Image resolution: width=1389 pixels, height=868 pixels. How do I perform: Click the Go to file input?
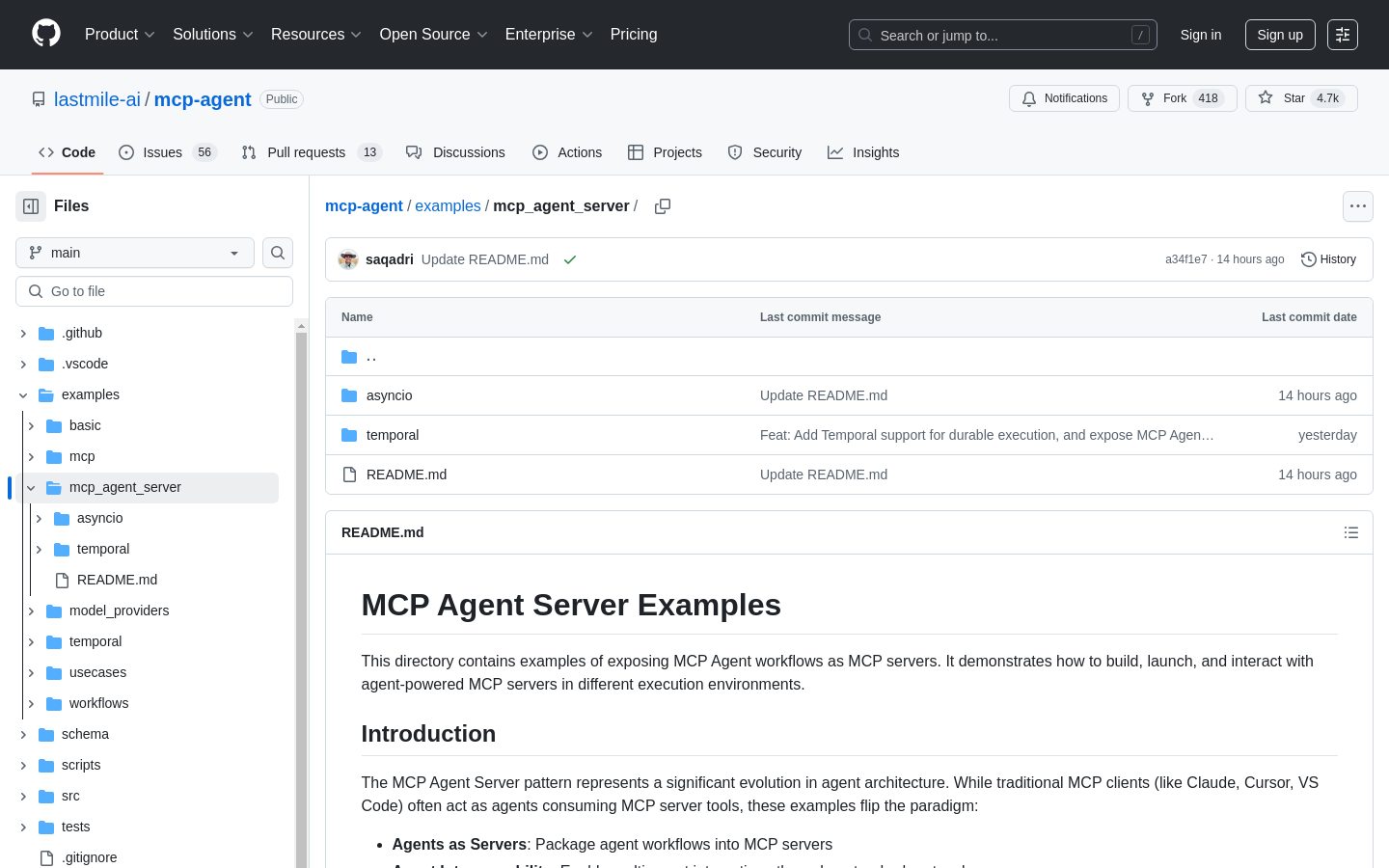click(154, 291)
